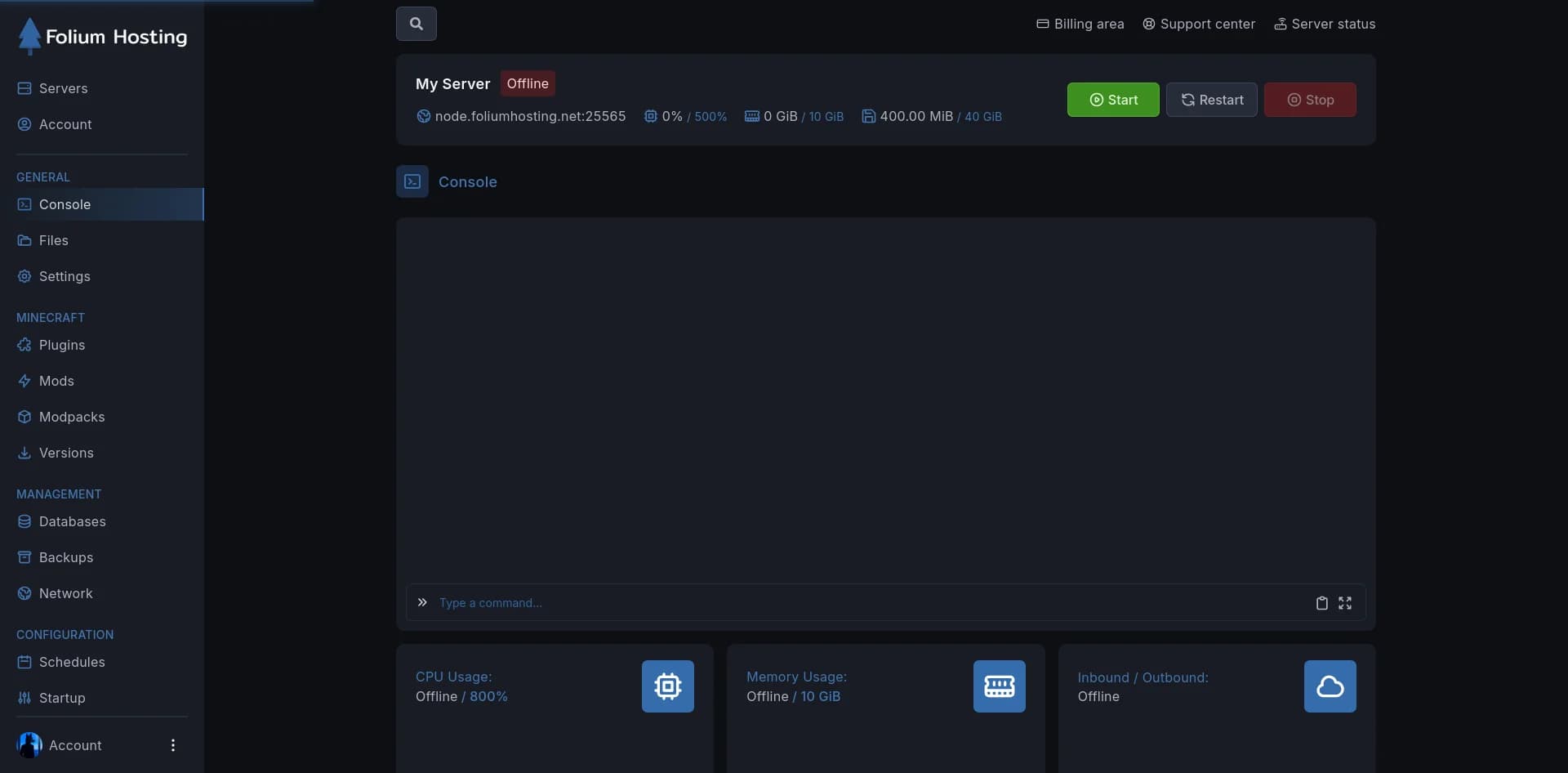Click the Offline status badge

click(528, 83)
